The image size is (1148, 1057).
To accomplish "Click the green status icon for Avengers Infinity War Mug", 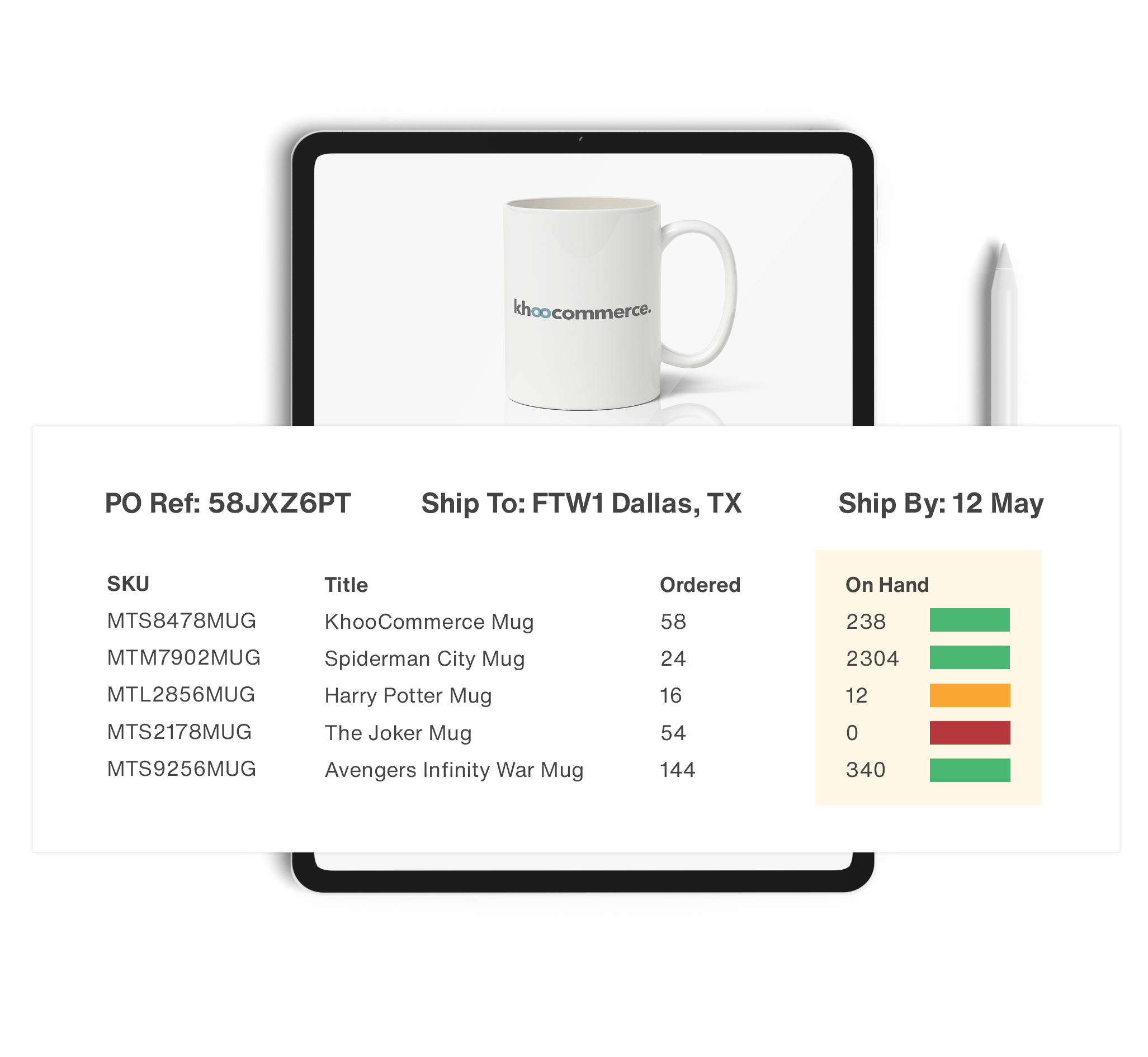I will [967, 769].
